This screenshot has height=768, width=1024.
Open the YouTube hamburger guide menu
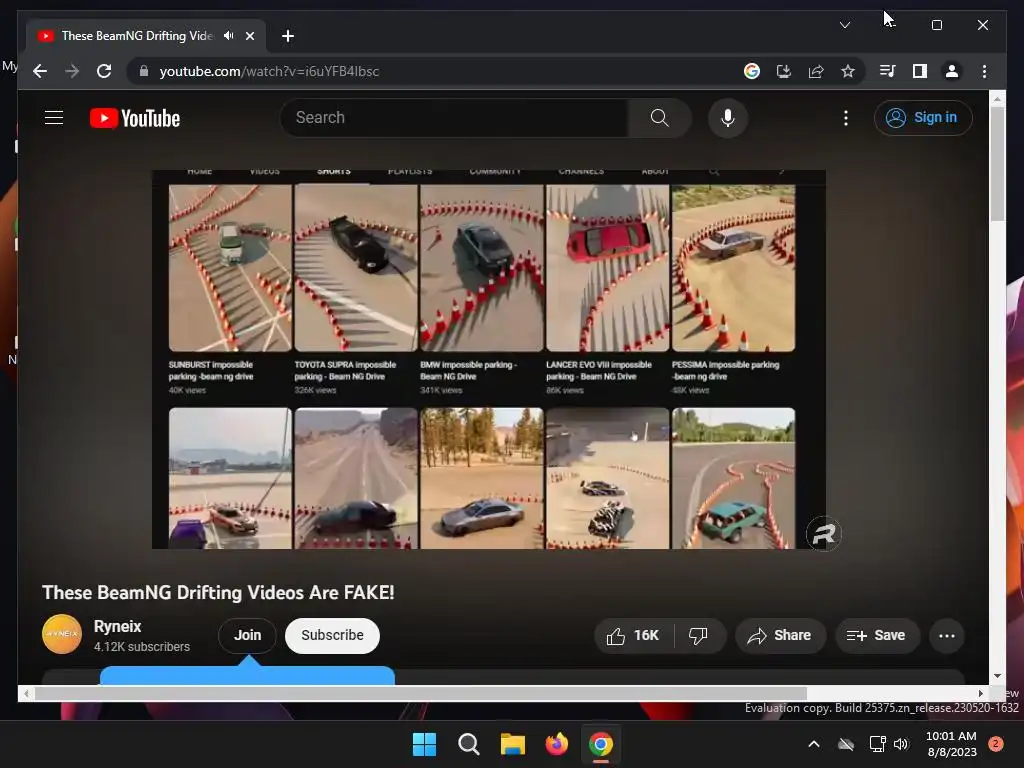(54, 118)
